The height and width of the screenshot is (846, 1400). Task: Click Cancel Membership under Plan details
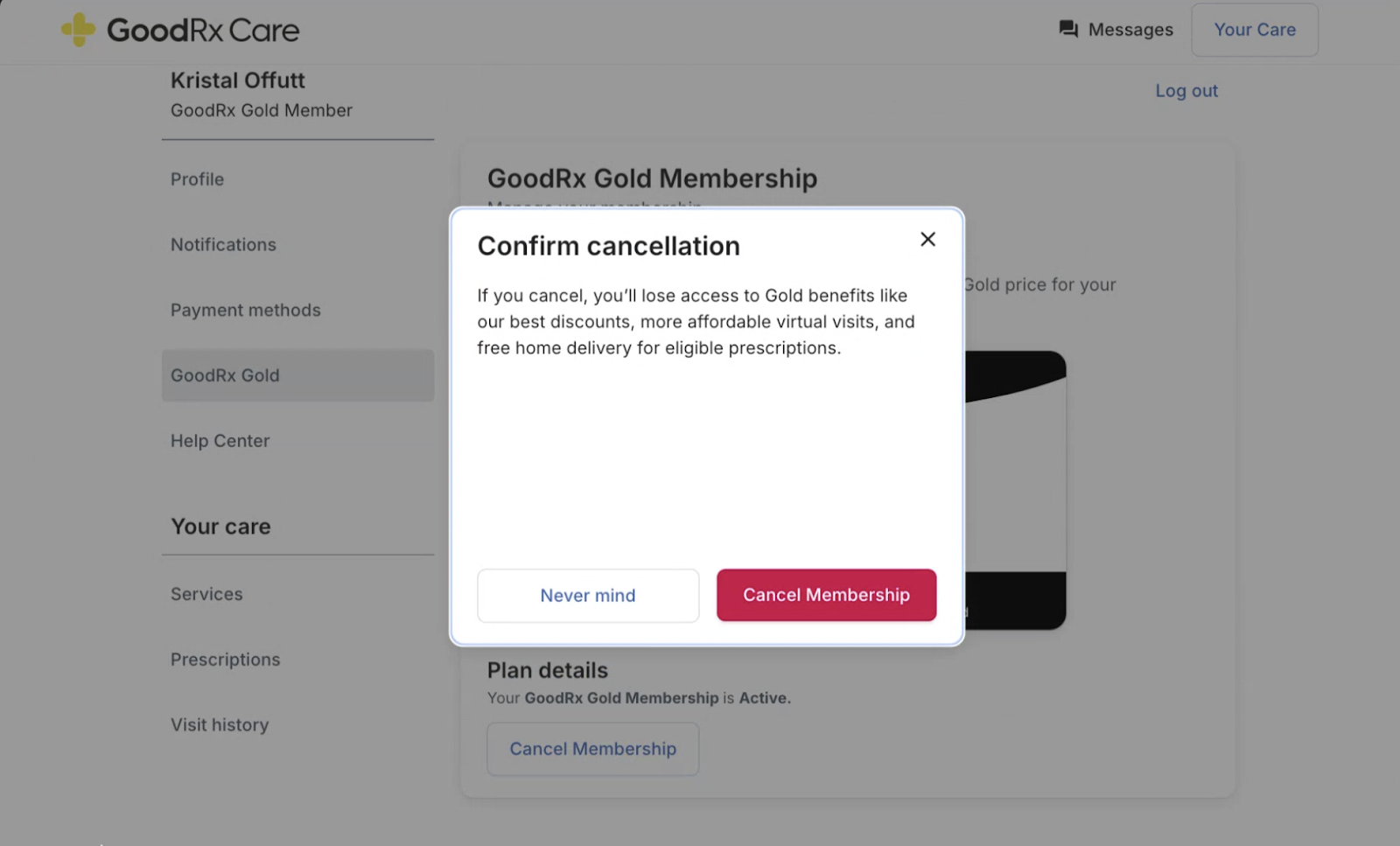592,749
